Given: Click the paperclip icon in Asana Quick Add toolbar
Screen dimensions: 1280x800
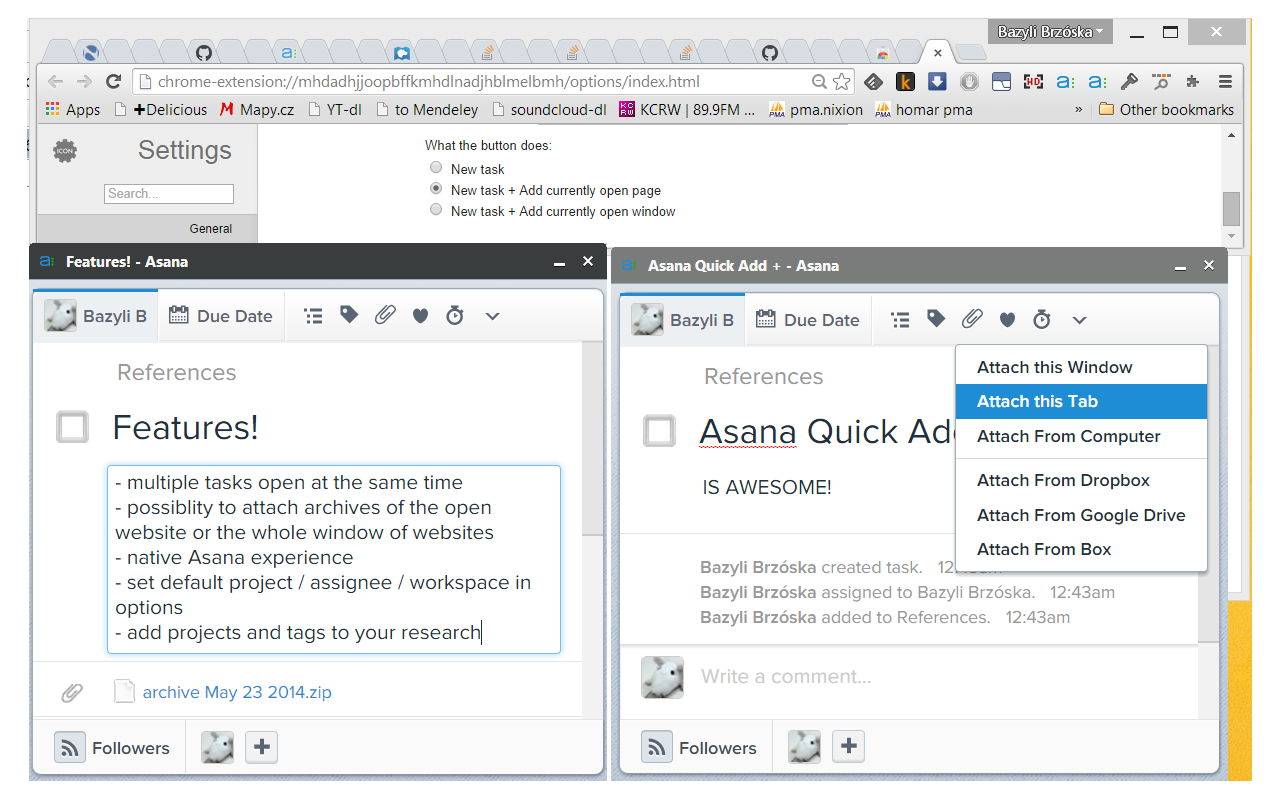Looking at the screenshot, I should pyautogui.click(x=972, y=320).
